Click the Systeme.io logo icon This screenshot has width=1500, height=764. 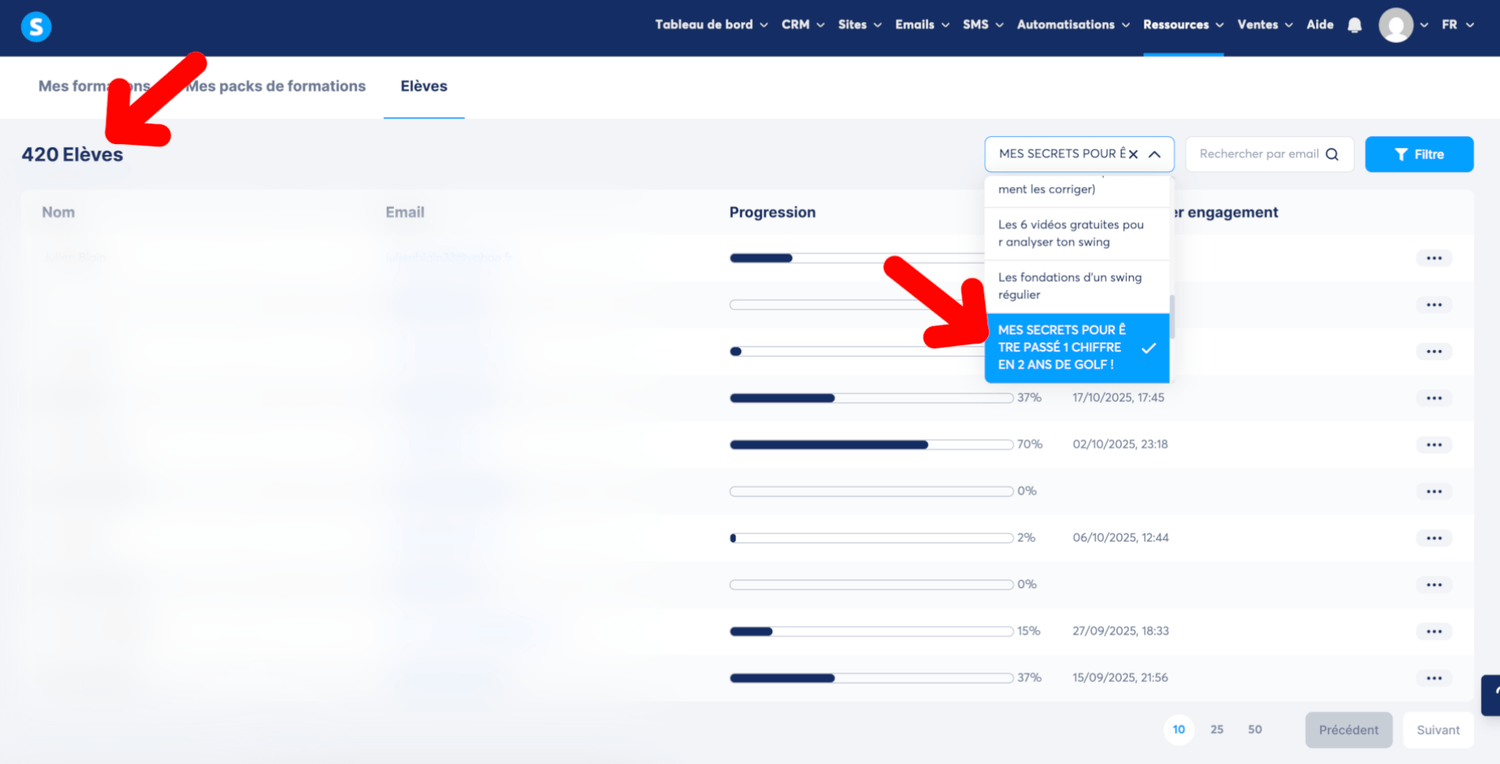pos(36,27)
